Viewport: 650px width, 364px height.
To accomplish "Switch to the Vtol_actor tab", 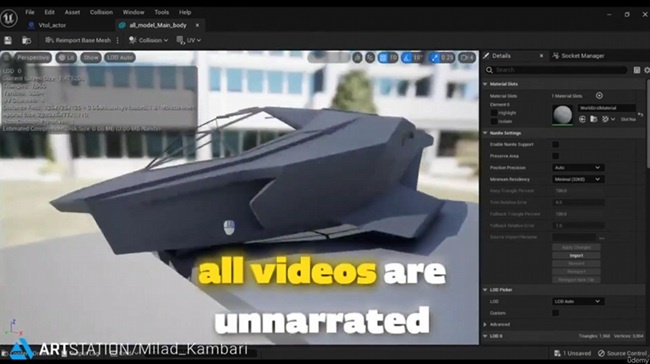I will coord(47,25).
